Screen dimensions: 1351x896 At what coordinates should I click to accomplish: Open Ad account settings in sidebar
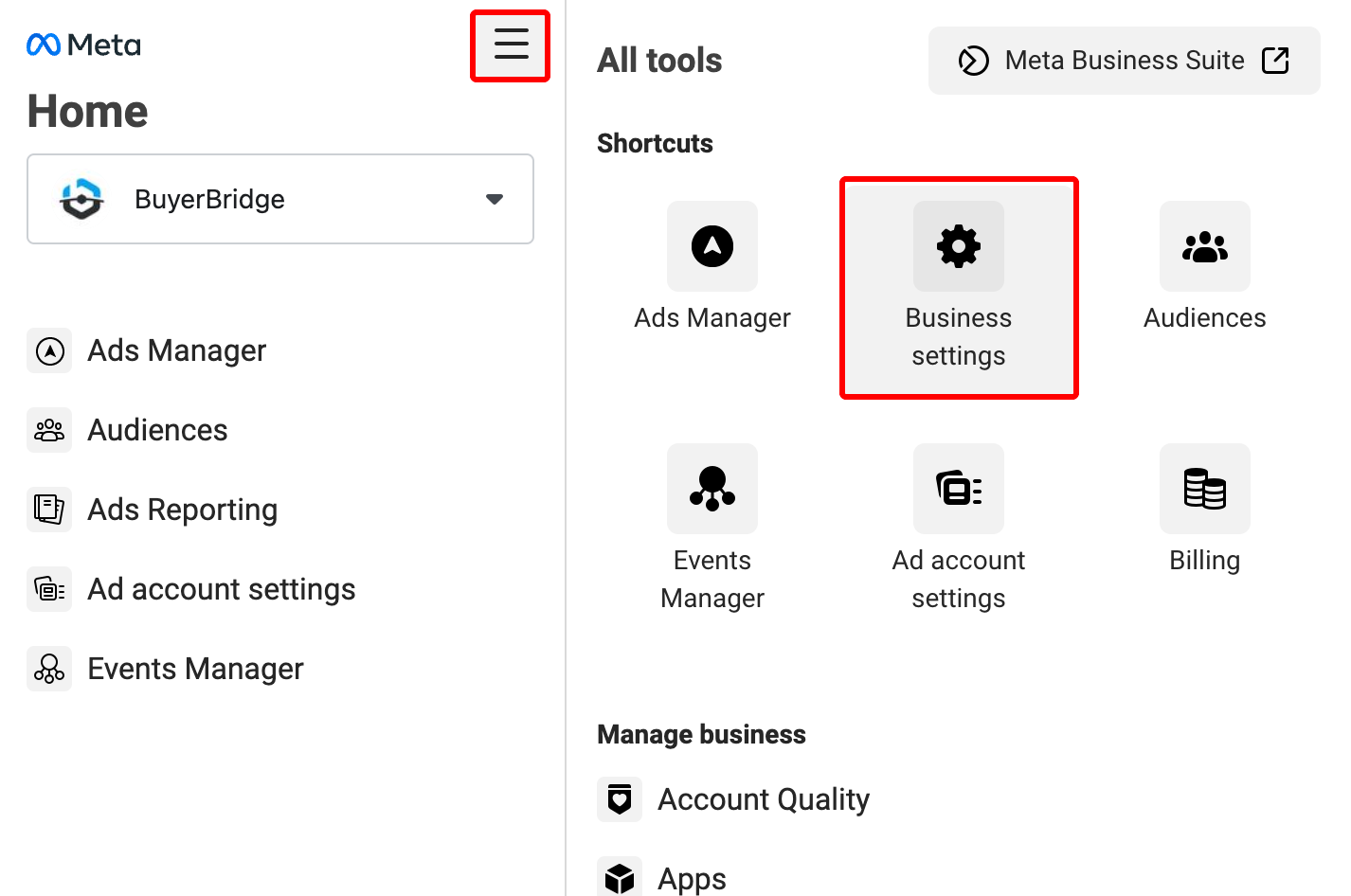point(221,589)
